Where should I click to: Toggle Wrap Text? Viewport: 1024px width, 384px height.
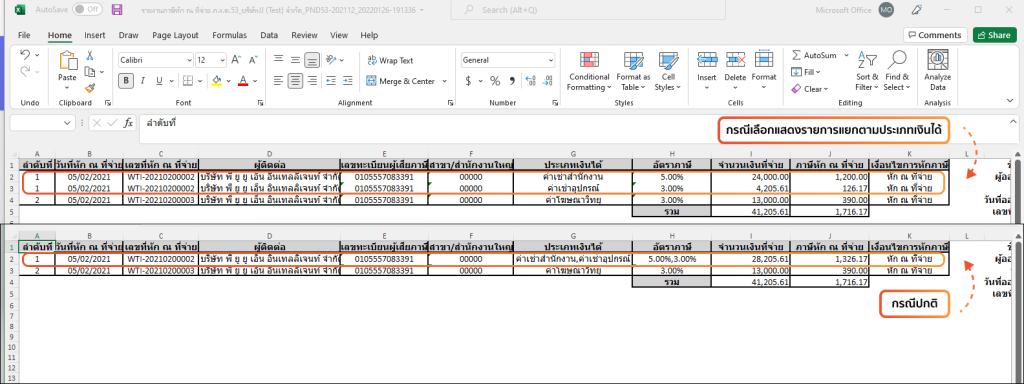click(x=391, y=60)
